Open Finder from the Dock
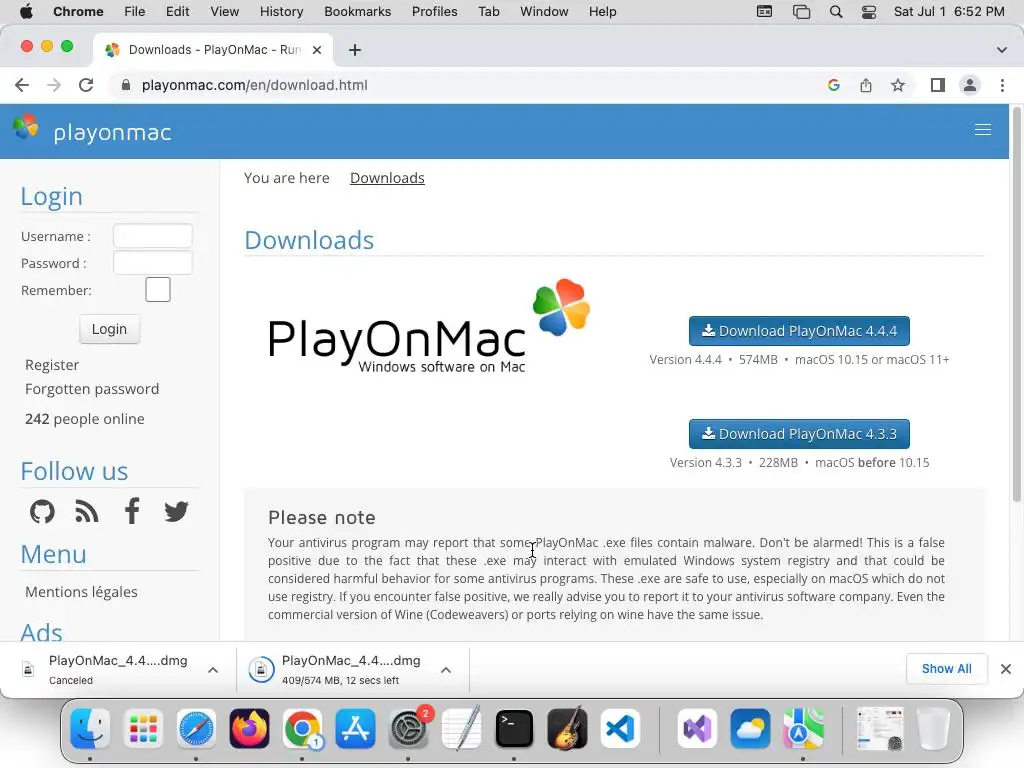This screenshot has height=768, width=1024. [x=90, y=728]
